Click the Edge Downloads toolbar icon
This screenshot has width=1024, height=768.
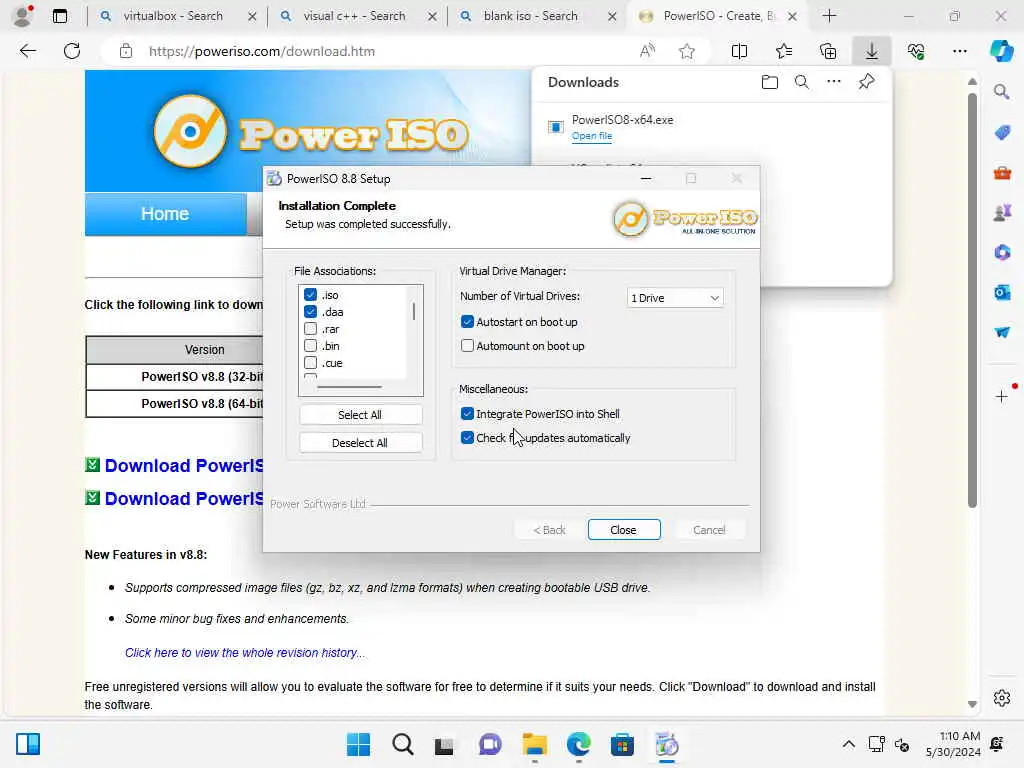pos(872,51)
